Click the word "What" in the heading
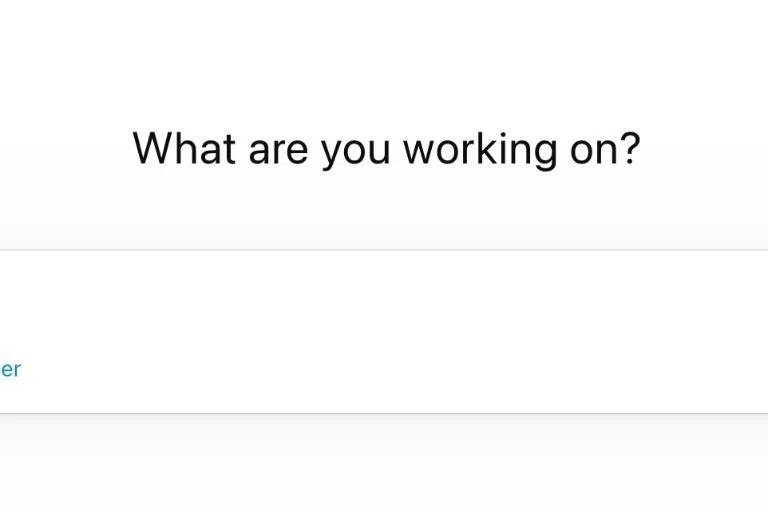 tap(184, 149)
